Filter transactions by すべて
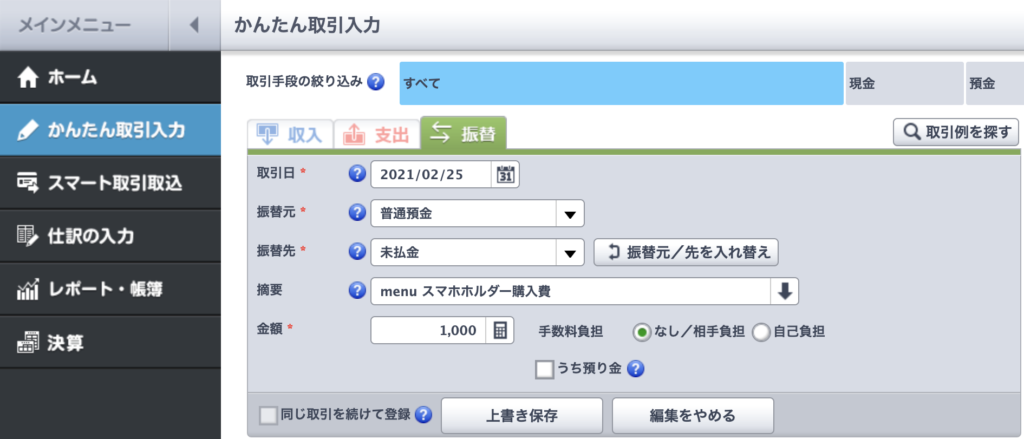 click(x=622, y=83)
